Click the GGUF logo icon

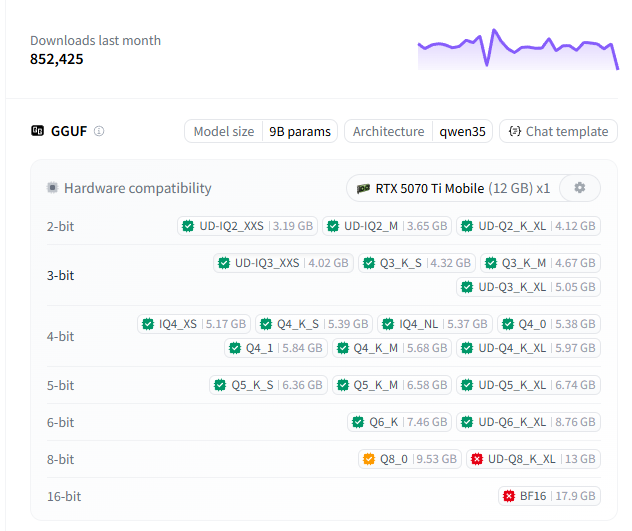(37, 131)
